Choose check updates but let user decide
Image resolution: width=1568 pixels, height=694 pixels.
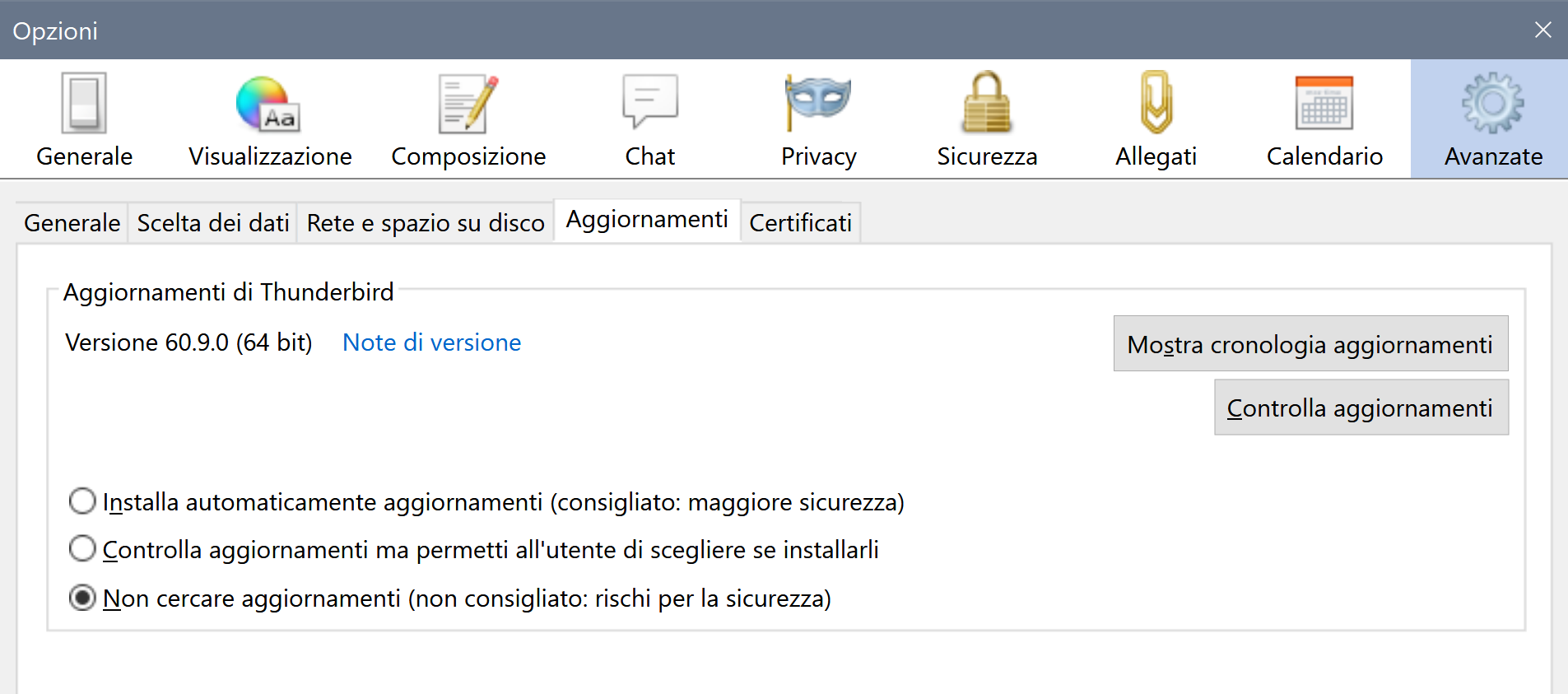coord(82,549)
